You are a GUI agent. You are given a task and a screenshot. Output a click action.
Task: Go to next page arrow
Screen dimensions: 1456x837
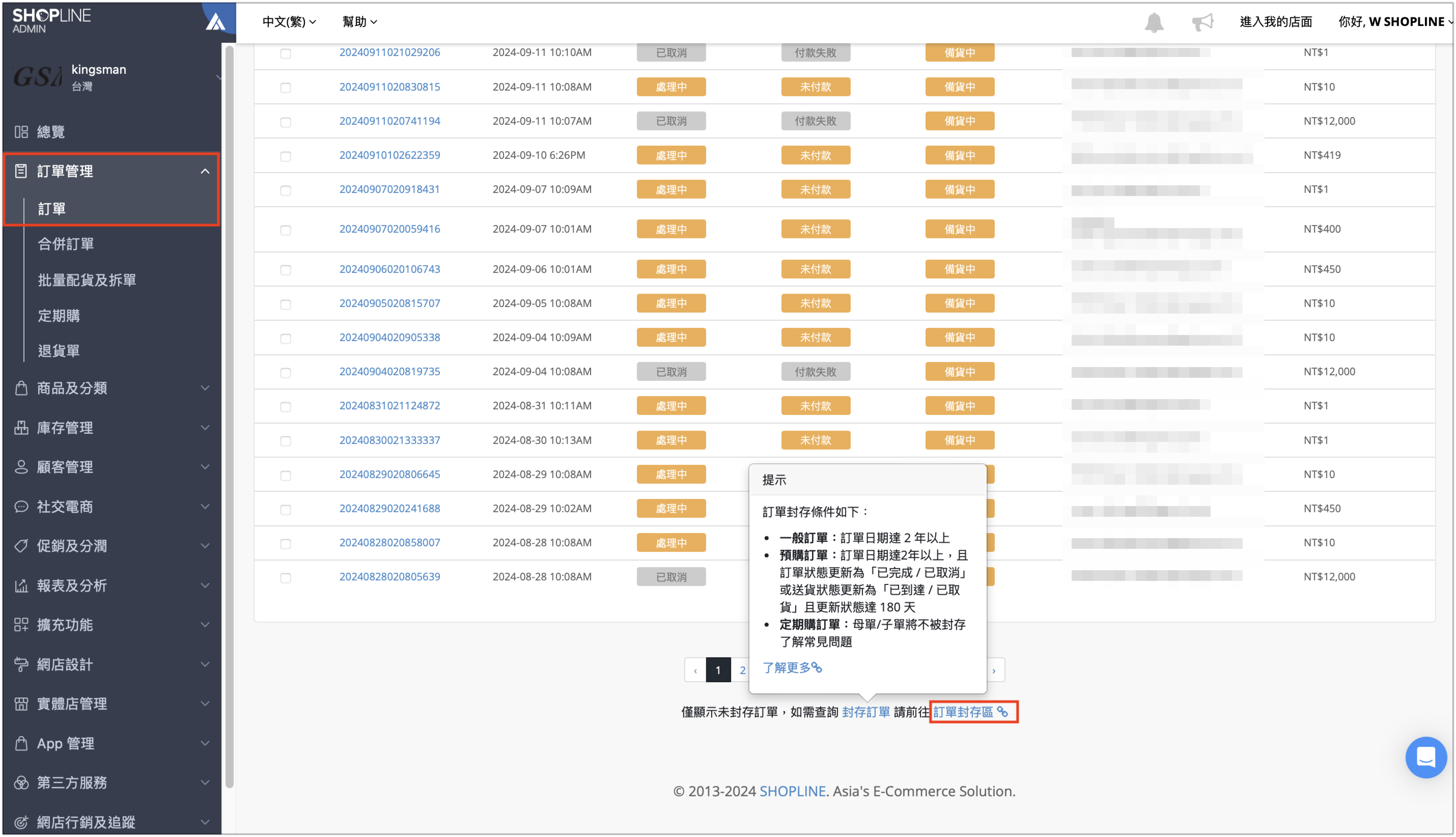(x=994, y=670)
